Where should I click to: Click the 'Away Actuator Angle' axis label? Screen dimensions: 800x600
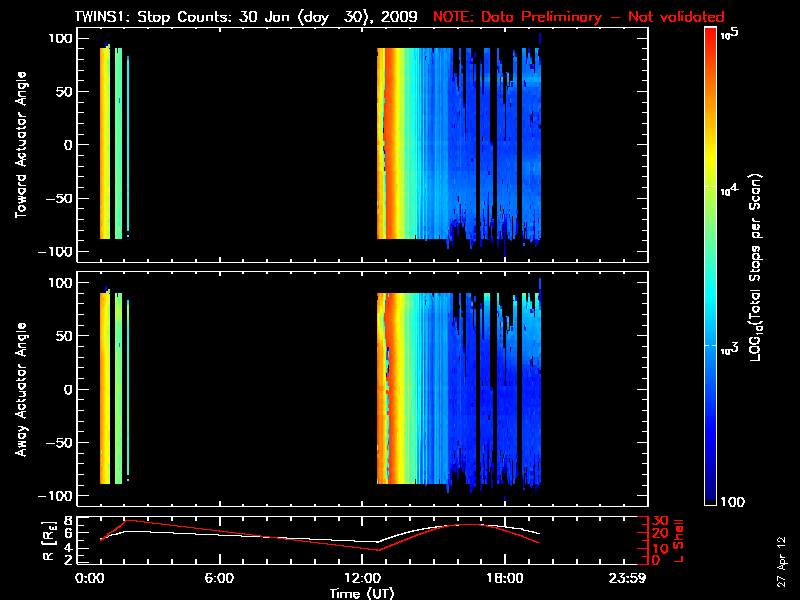coord(19,391)
